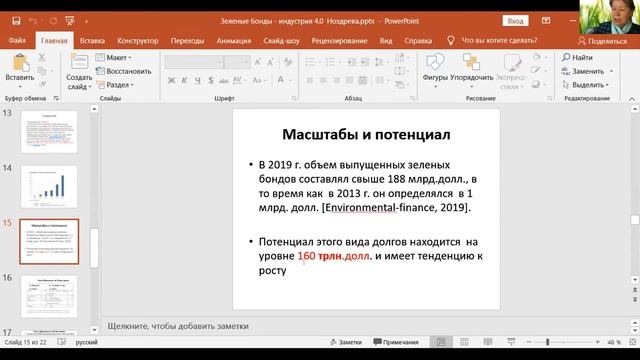Copy selection with the copy icon
Screen dimensions: 640x360
point(42,71)
